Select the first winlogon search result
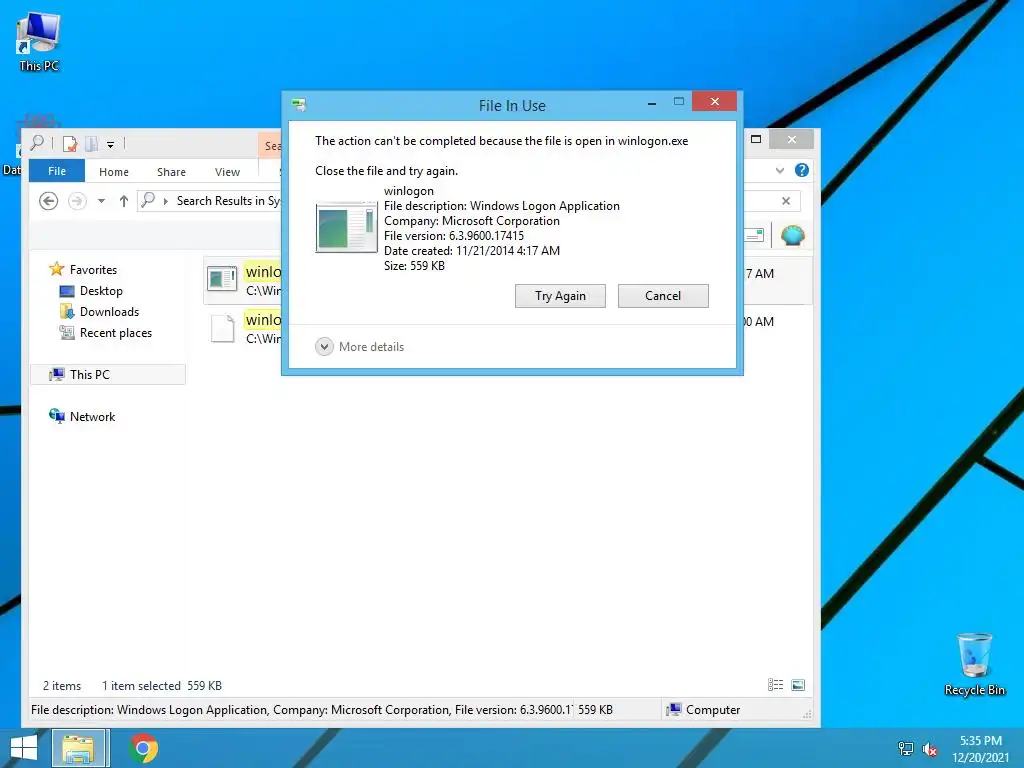Screen dimensions: 1024x768 242,280
